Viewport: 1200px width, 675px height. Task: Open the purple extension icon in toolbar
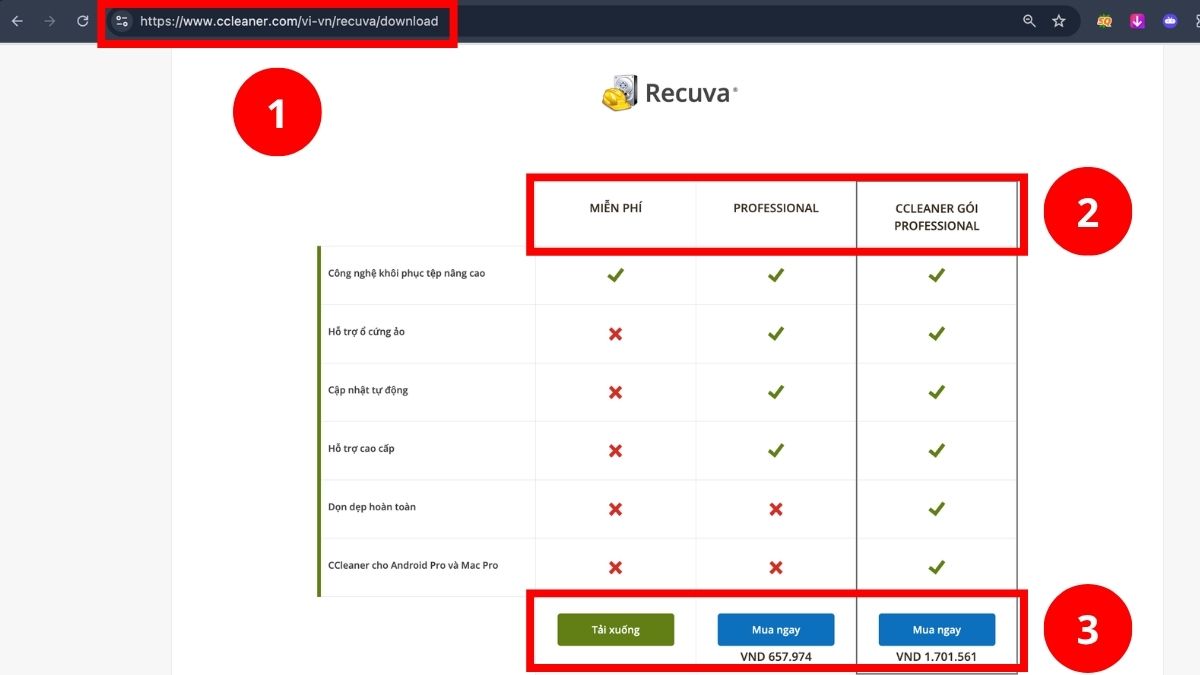point(1170,21)
